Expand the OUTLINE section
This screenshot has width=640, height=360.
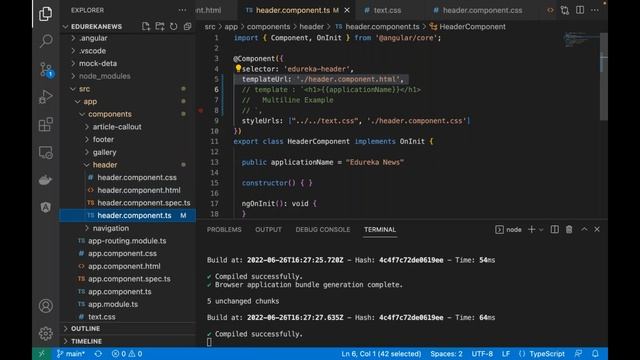pos(85,329)
